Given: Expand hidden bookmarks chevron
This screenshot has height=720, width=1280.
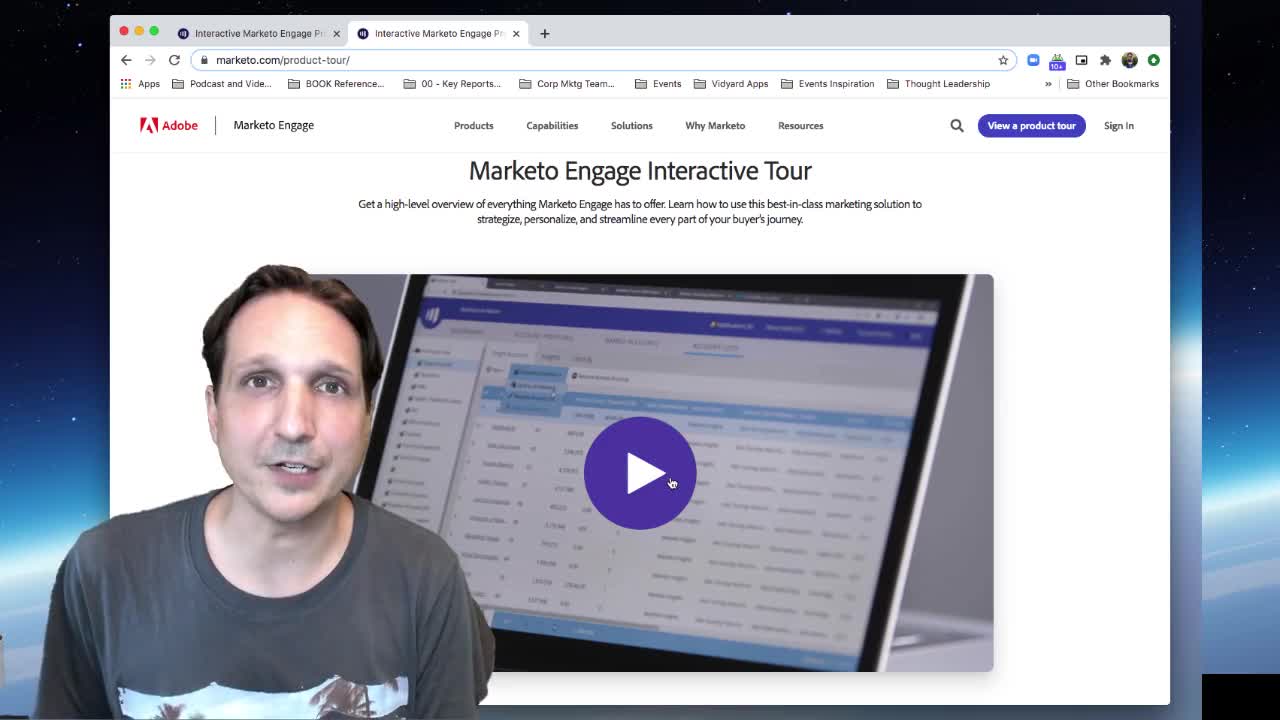Looking at the screenshot, I should pyautogui.click(x=1048, y=84).
